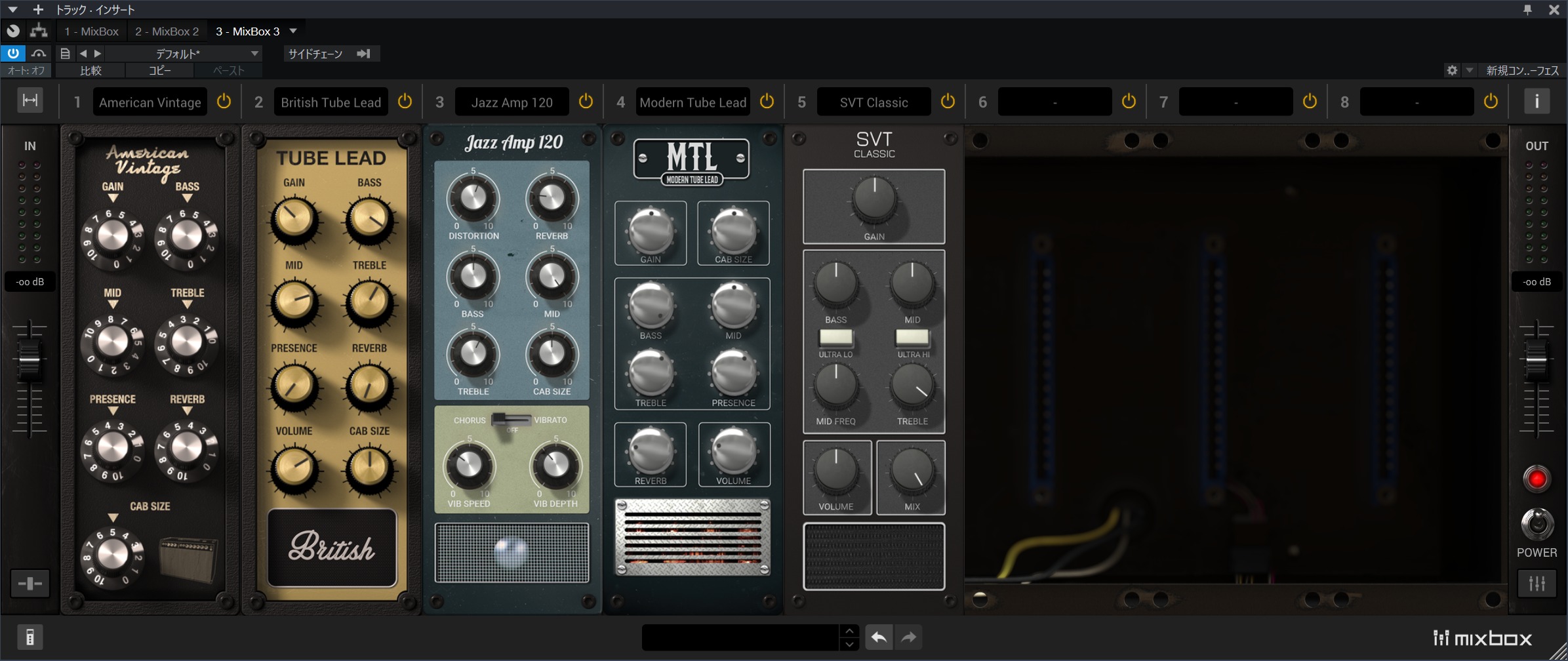Open the slot 2 British Tube Lead selector

click(331, 102)
